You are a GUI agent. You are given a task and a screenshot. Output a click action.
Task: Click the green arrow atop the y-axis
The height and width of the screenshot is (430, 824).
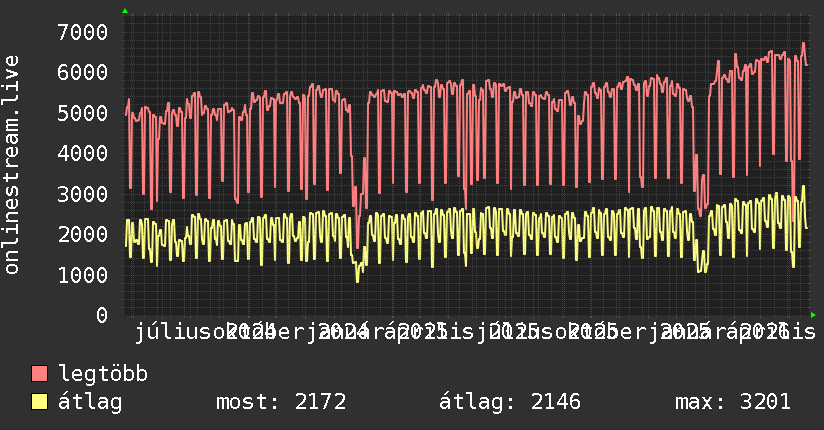click(x=125, y=11)
